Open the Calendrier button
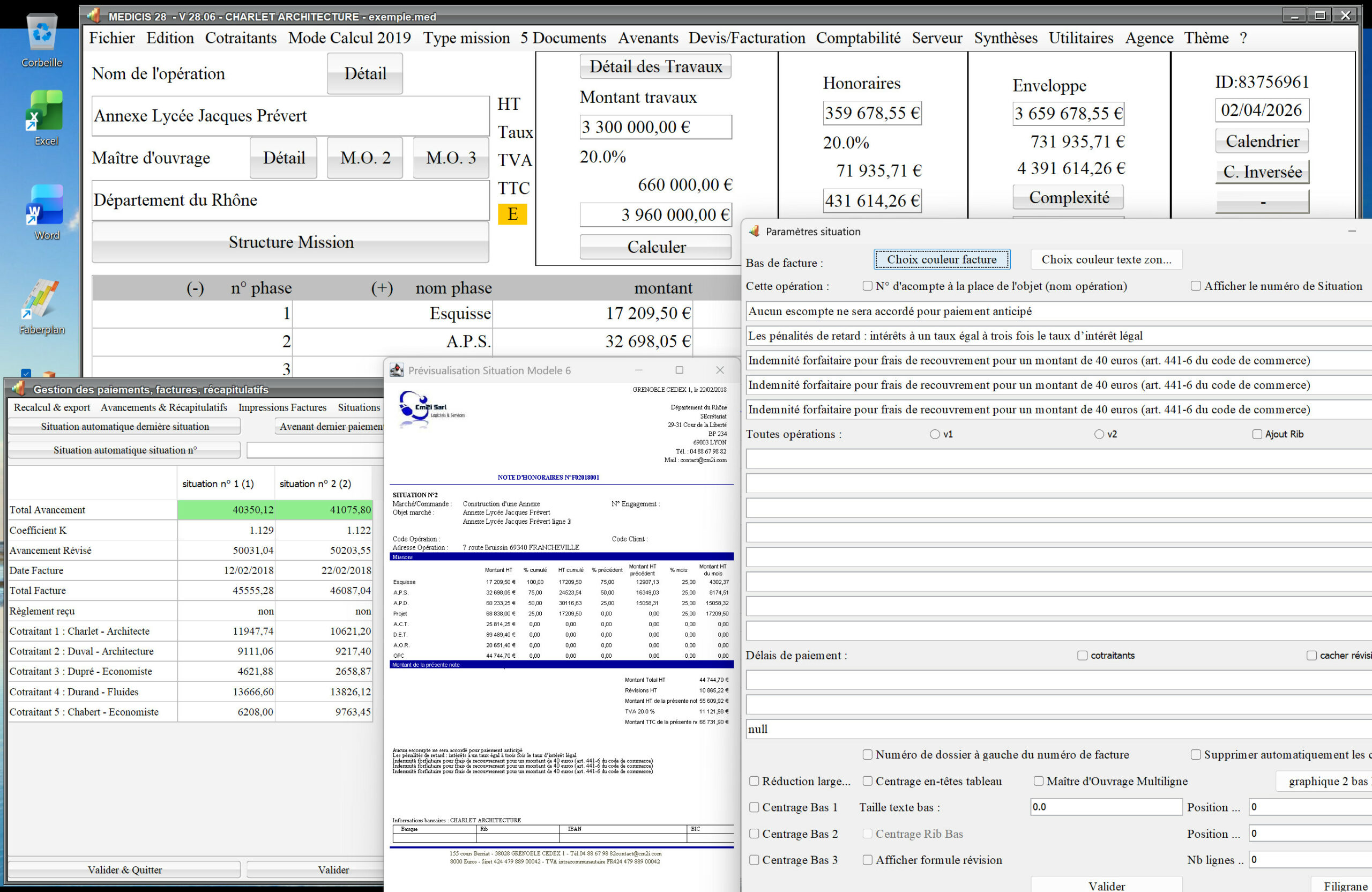The width and height of the screenshot is (1372, 892). [x=1262, y=142]
